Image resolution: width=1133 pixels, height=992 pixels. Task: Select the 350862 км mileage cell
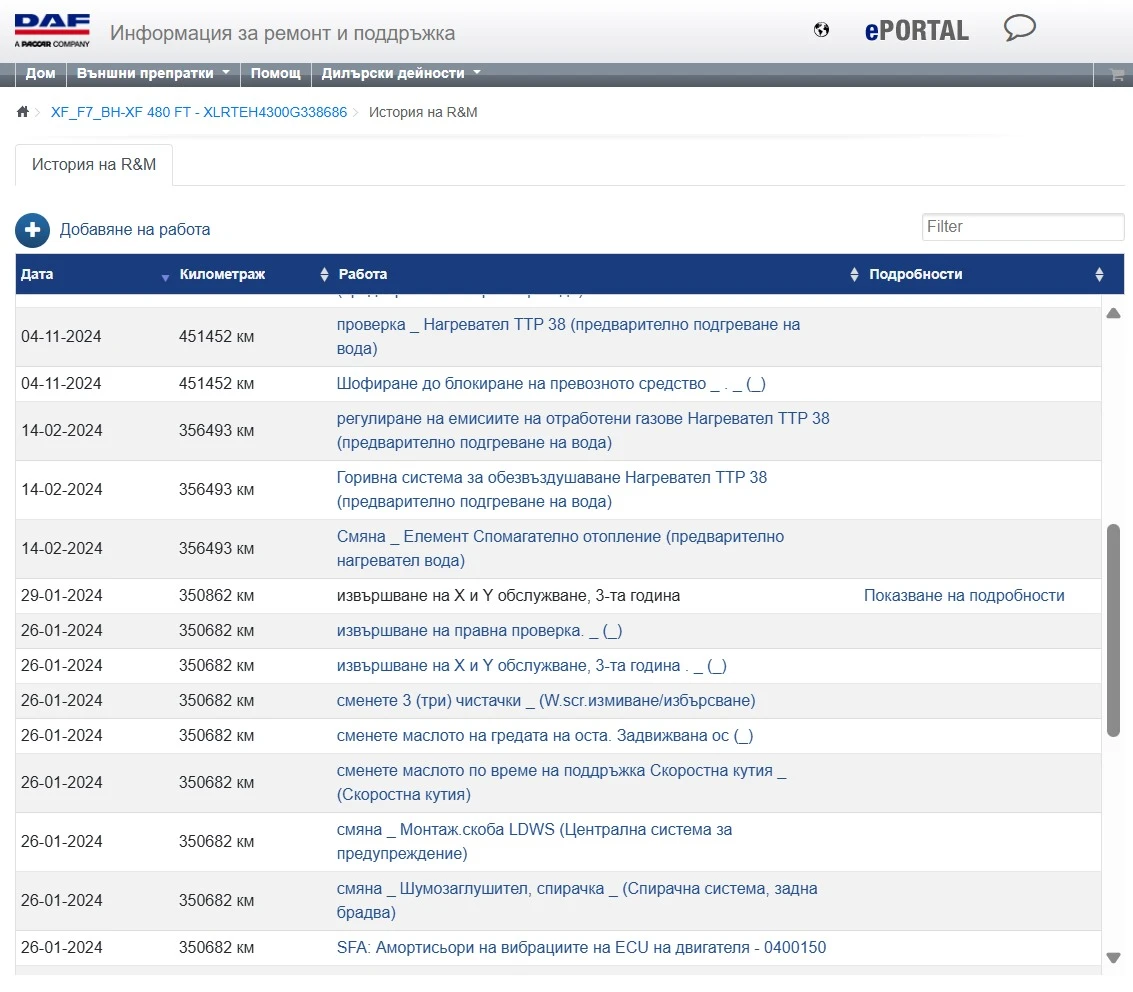click(216, 595)
